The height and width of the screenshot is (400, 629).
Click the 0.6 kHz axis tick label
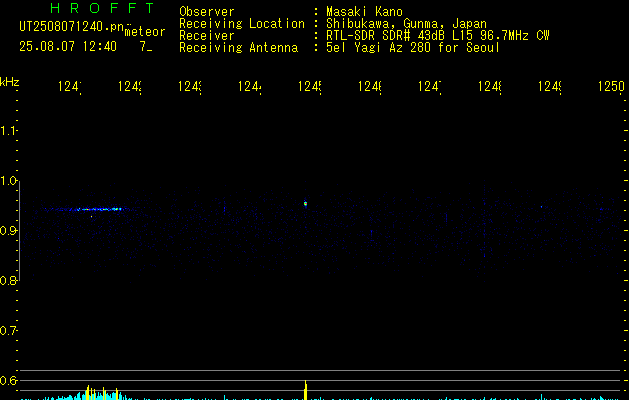(x=8, y=380)
